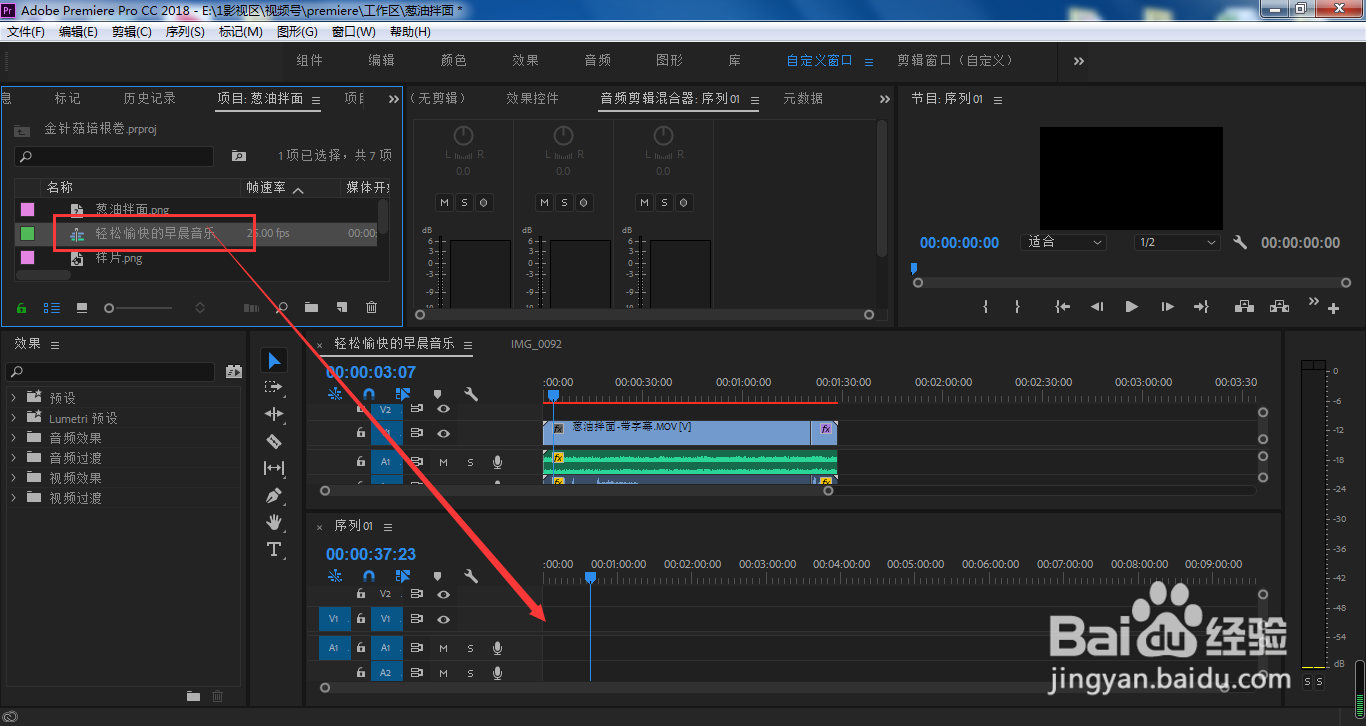This screenshot has height=726, width=1366.
Task: Click the New Item icon in Project panel
Action: tap(341, 308)
